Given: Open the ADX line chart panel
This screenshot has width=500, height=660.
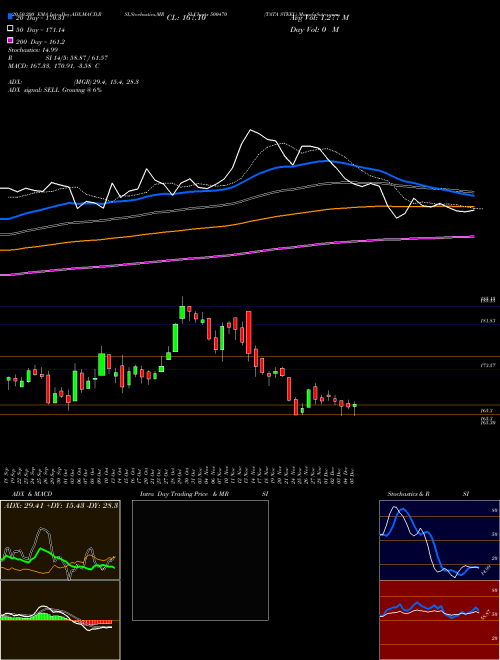Looking at the screenshot, I should click(x=60, y=540).
